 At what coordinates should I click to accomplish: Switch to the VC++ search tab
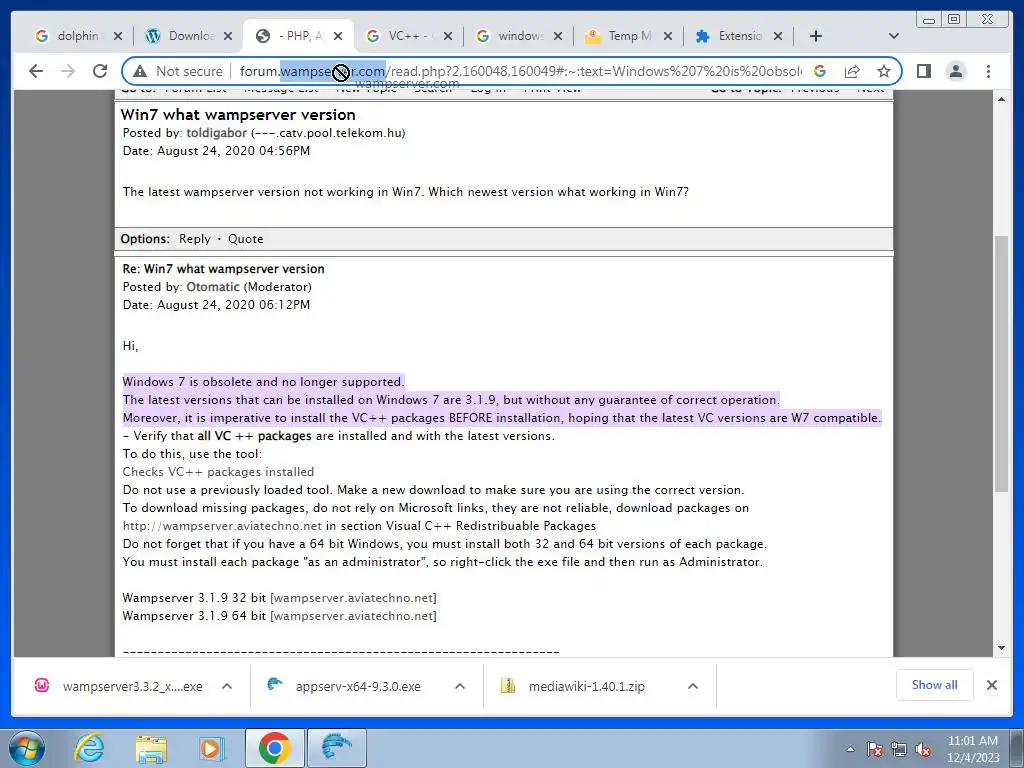[x=400, y=36]
